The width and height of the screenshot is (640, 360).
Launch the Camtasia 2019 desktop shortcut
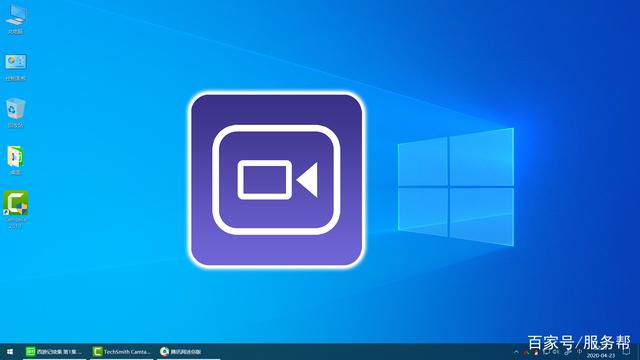coord(16,209)
